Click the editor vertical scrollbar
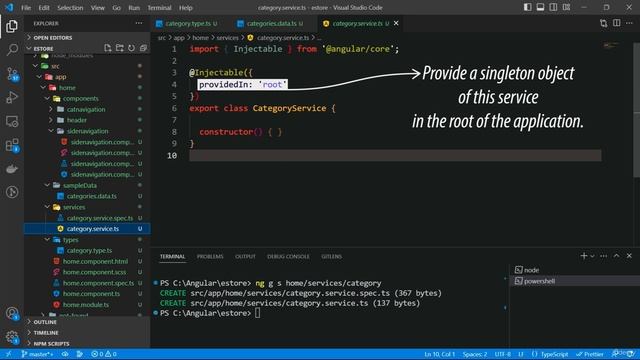 [x=637, y=109]
